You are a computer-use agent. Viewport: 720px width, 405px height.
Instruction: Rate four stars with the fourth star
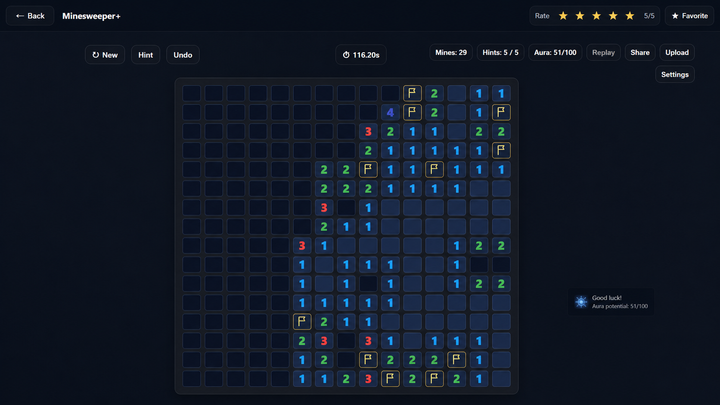tap(613, 16)
